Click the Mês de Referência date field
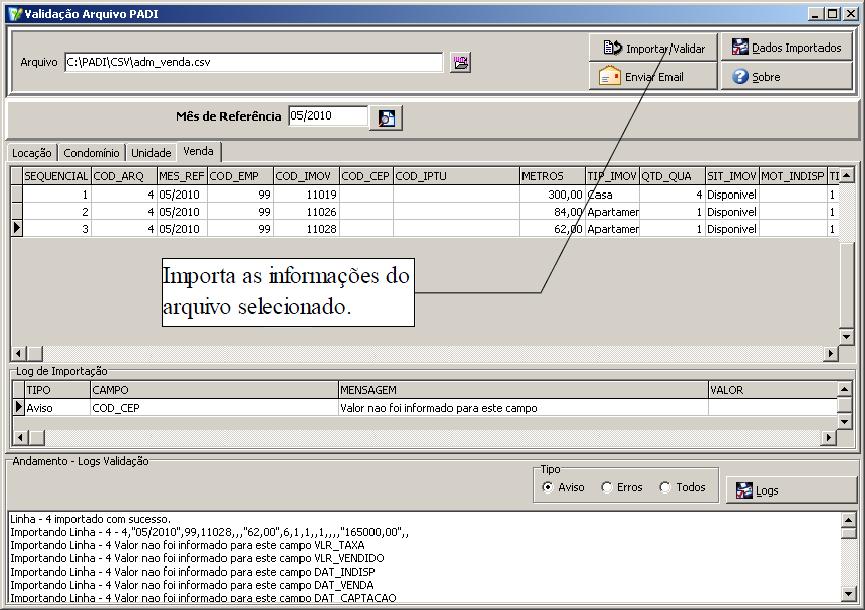This screenshot has height=610, width=865. (x=327, y=117)
